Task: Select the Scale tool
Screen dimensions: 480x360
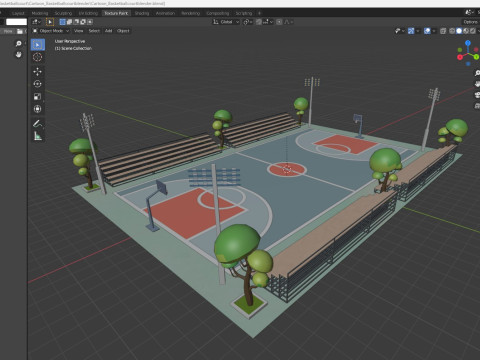Action: point(38,97)
